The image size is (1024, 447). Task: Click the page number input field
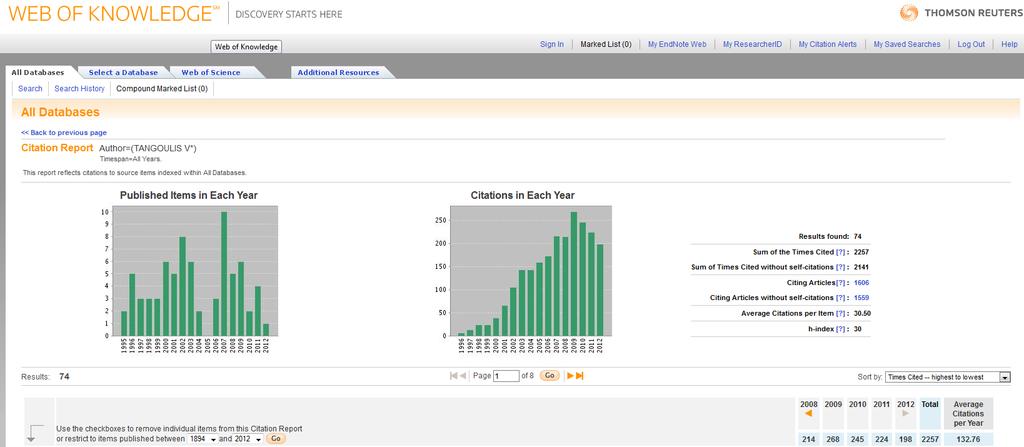tap(506, 376)
